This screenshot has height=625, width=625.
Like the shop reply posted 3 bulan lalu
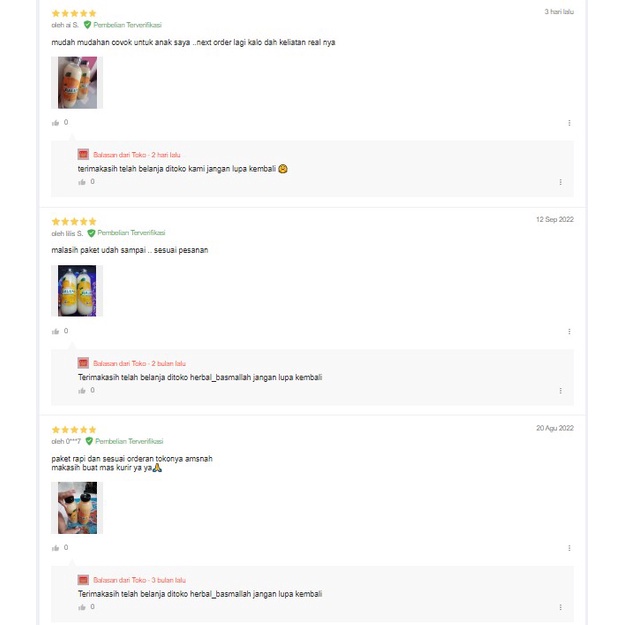82,607
